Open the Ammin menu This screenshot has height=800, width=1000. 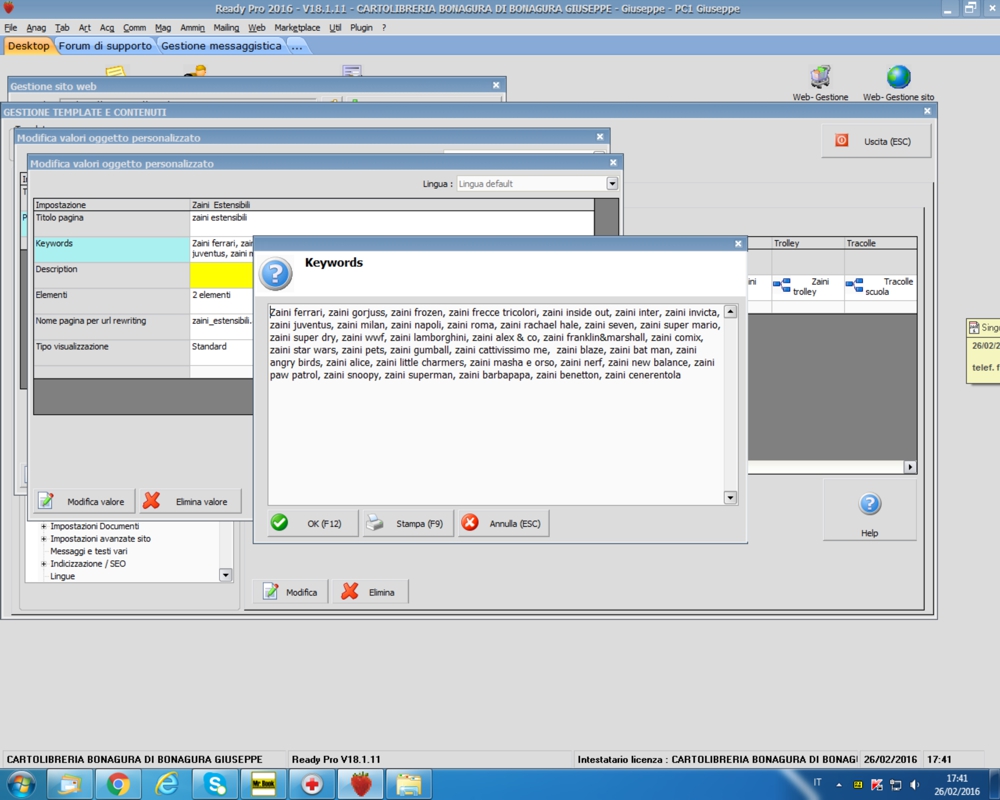(193, 27)
